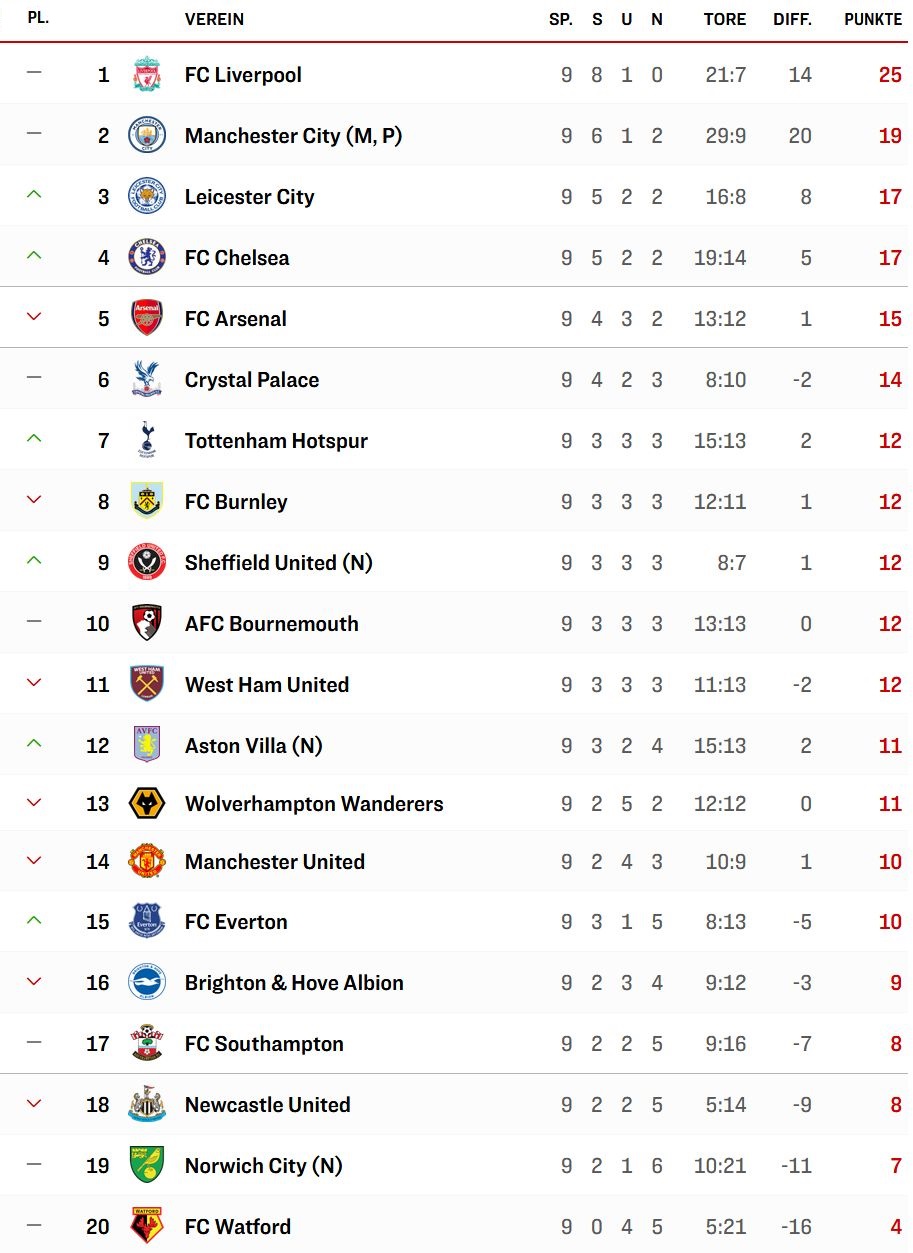Click the VEREIN column header
913x1253 pixels.
[214, 19]
